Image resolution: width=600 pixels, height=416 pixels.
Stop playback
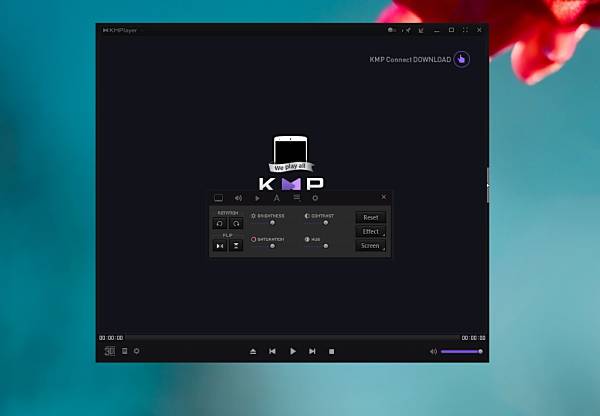[331, 351]
